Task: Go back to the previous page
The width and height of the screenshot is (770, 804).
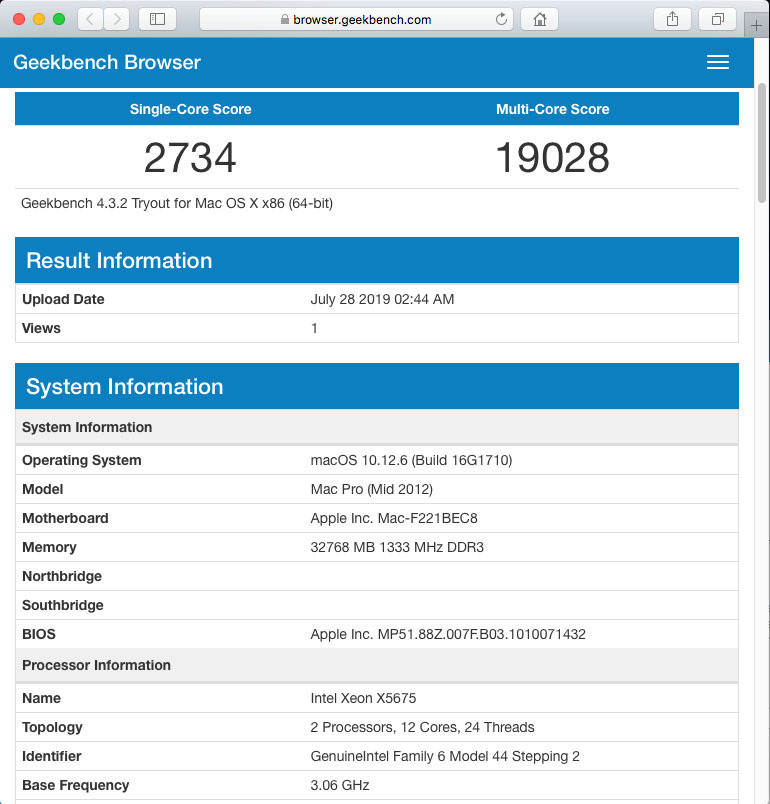Action: (90, 19)
